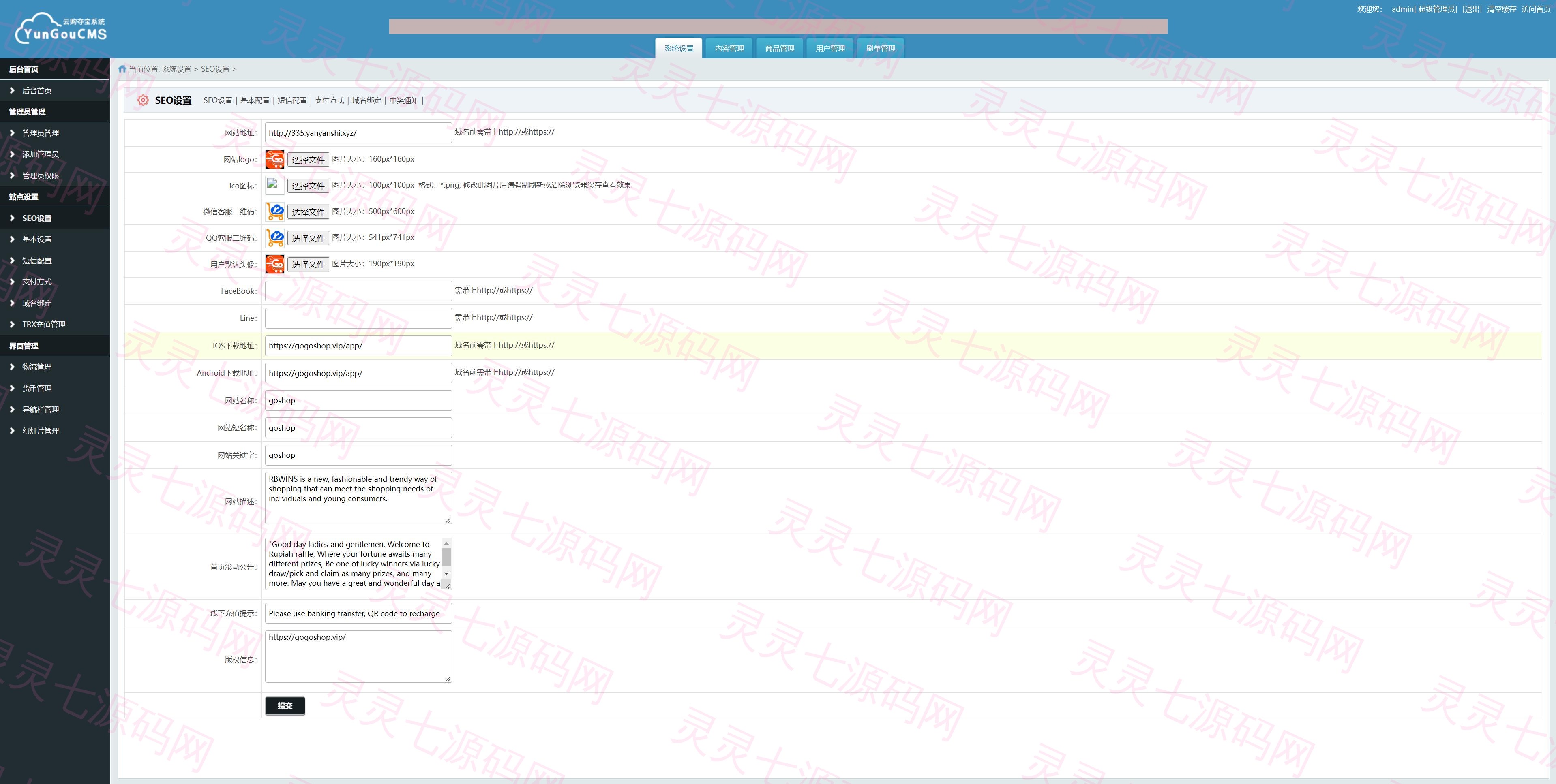Choose file for ico图标
This screenshot has height=784, width=1556.
[x=308, y=186]
